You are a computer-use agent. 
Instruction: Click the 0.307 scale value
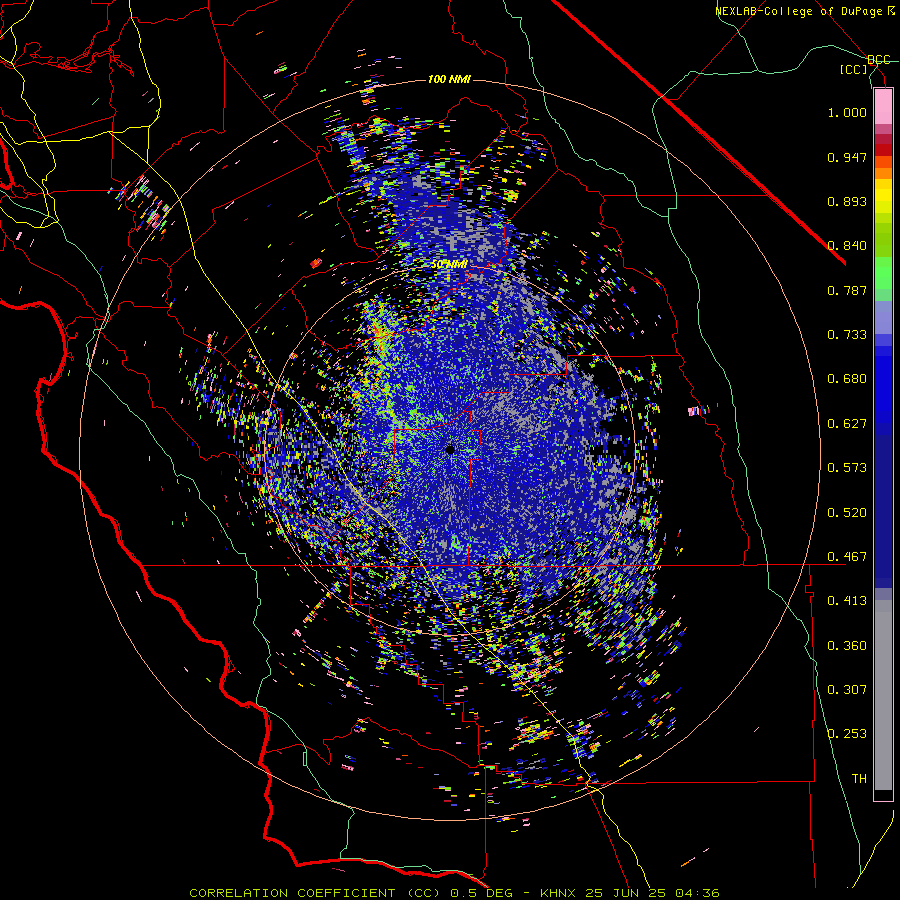(847, 690)
